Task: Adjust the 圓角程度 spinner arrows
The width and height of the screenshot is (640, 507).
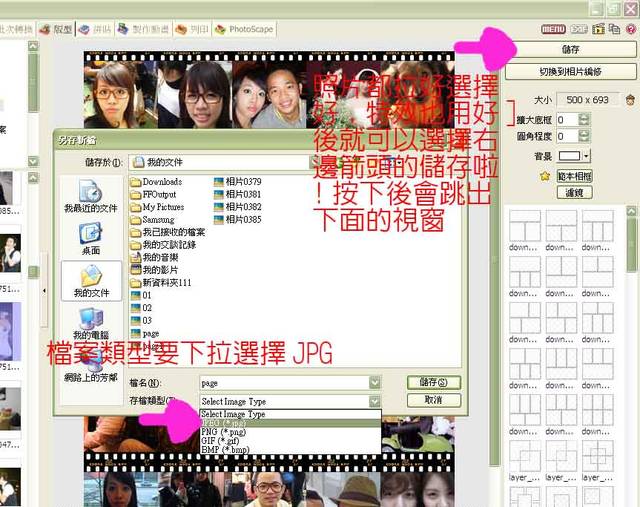Action: pyautogui.click(x=584, y=136)
